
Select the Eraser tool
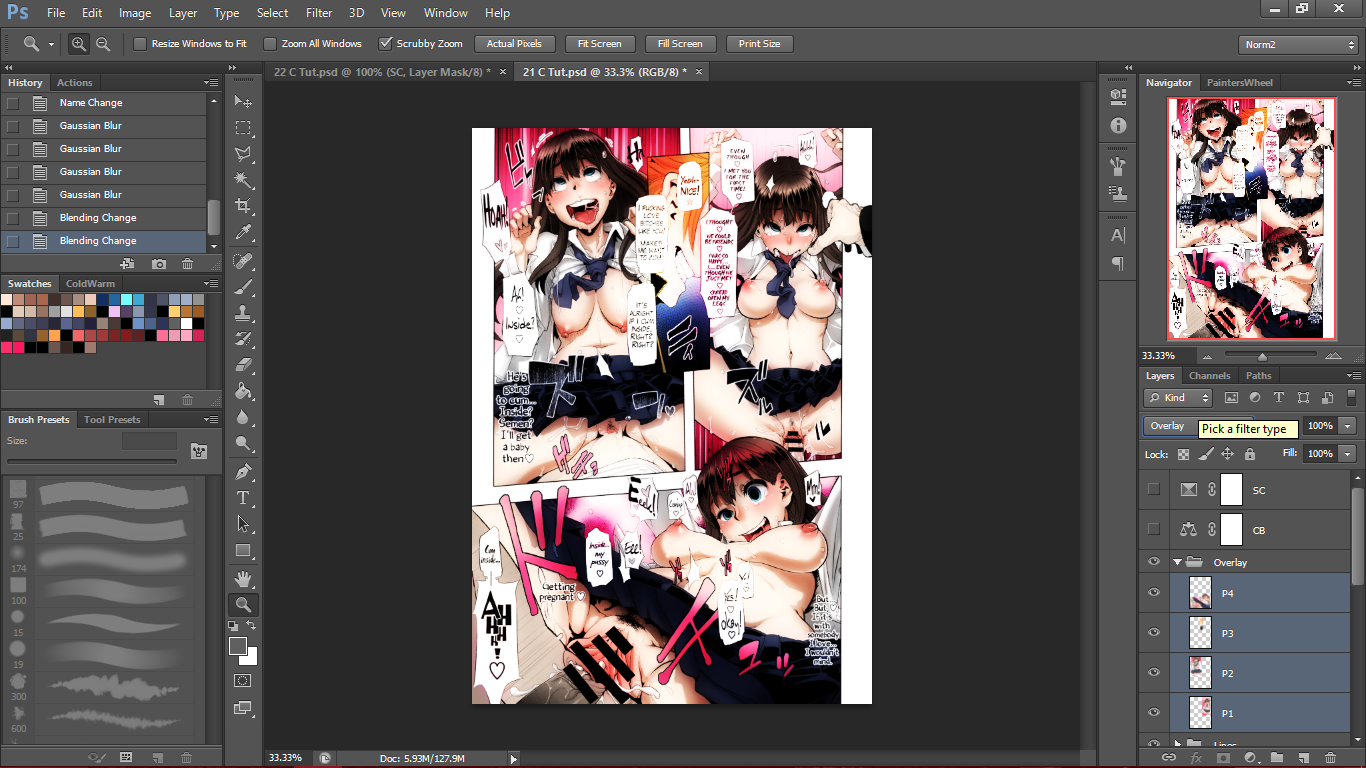[x=243, y=365]
